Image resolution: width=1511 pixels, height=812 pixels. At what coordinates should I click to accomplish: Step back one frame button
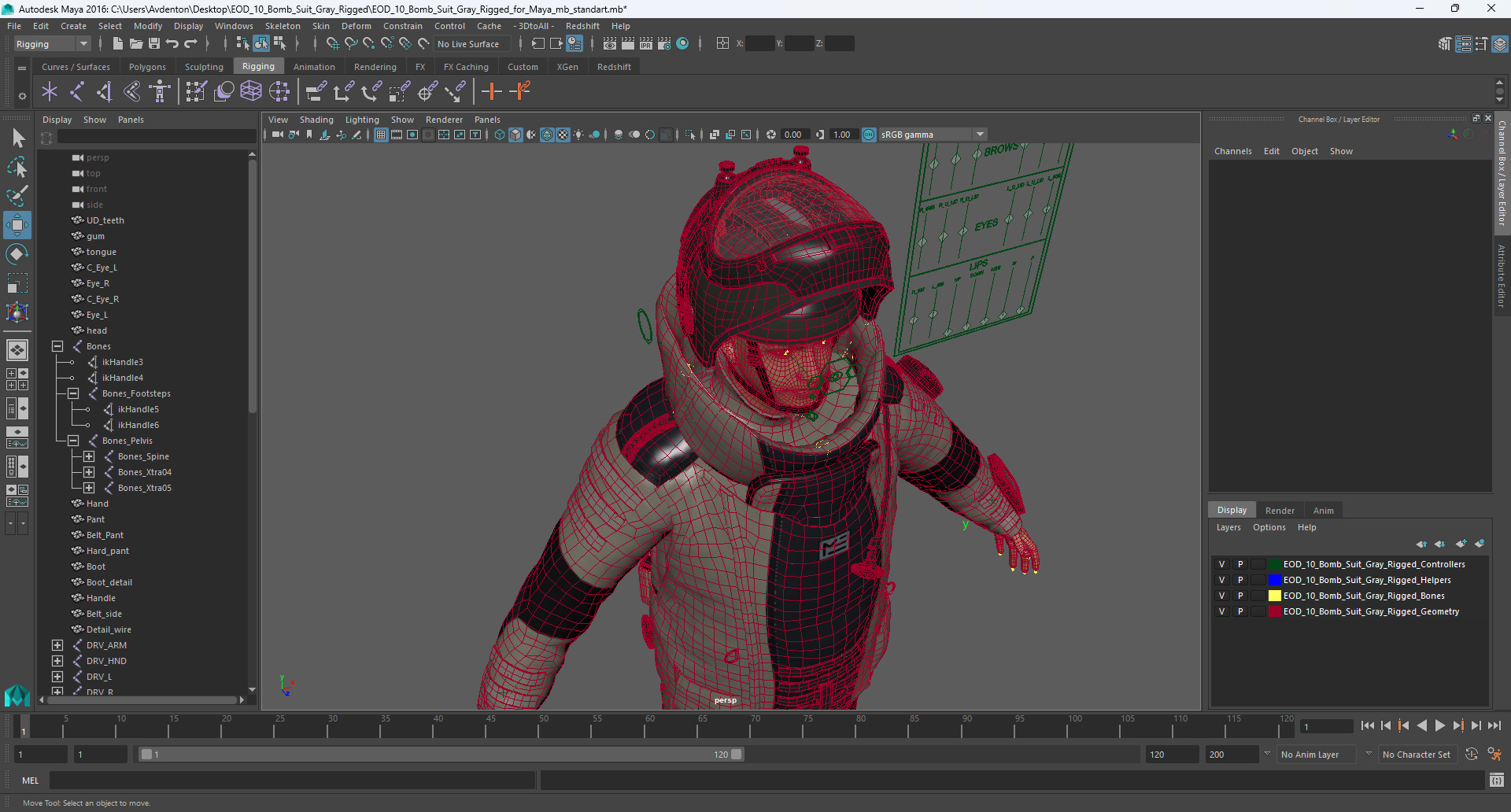(x=1386, y=725)
